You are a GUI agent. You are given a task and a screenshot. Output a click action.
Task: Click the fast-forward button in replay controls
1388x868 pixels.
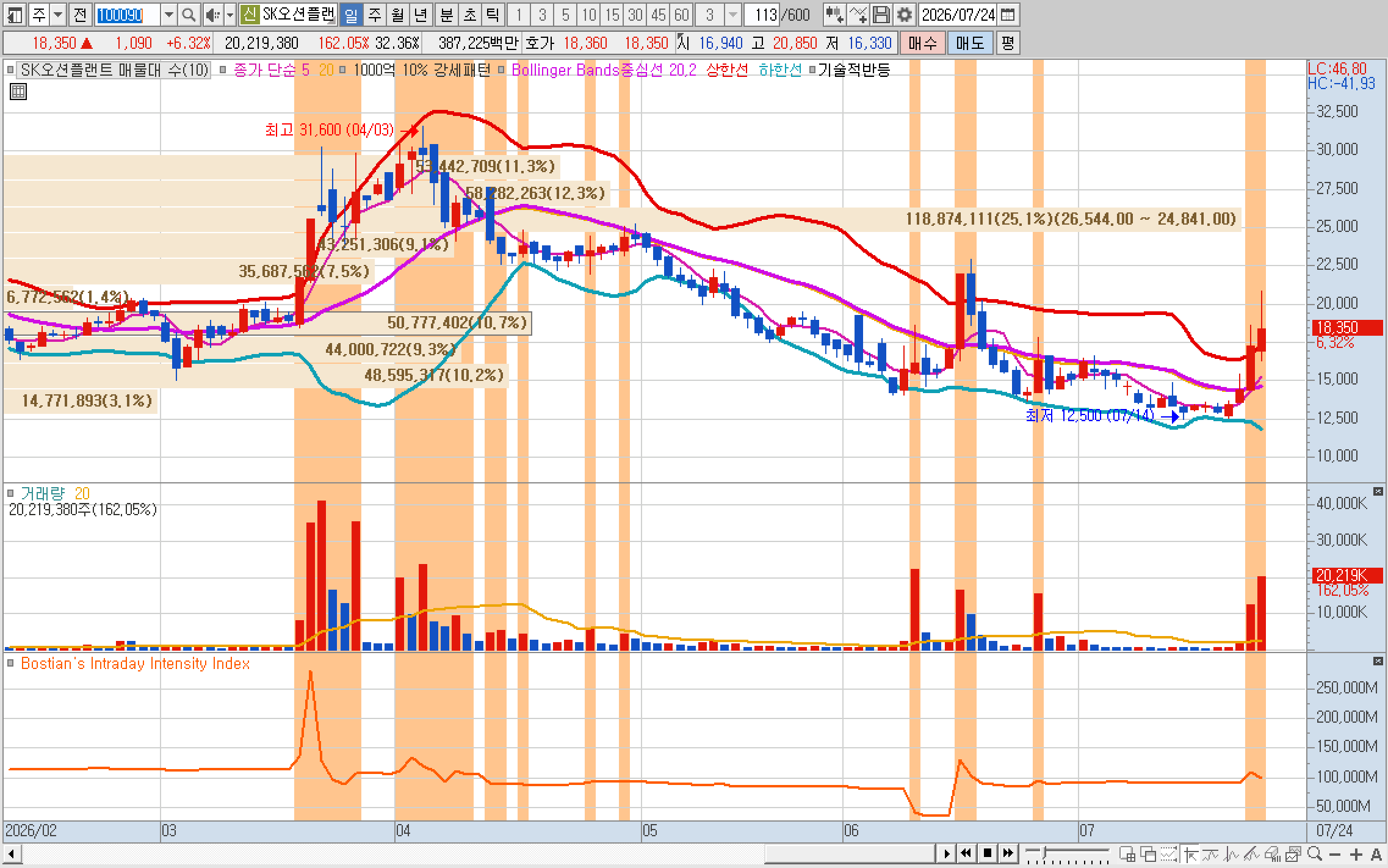[x=1008, y=853]
